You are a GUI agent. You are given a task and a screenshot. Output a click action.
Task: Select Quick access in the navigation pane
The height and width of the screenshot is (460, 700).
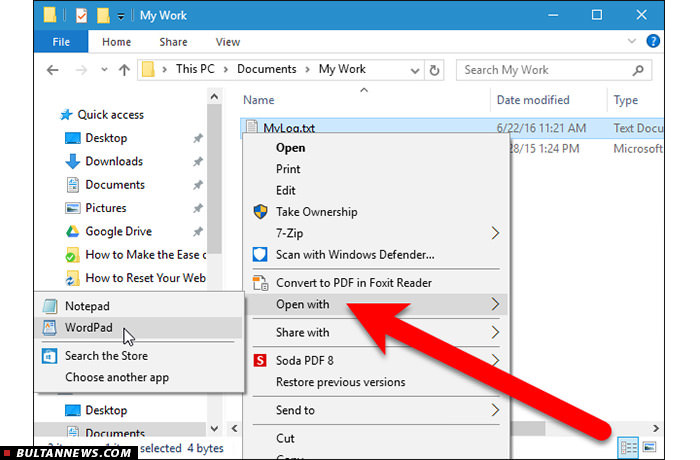tap(111, 115)
